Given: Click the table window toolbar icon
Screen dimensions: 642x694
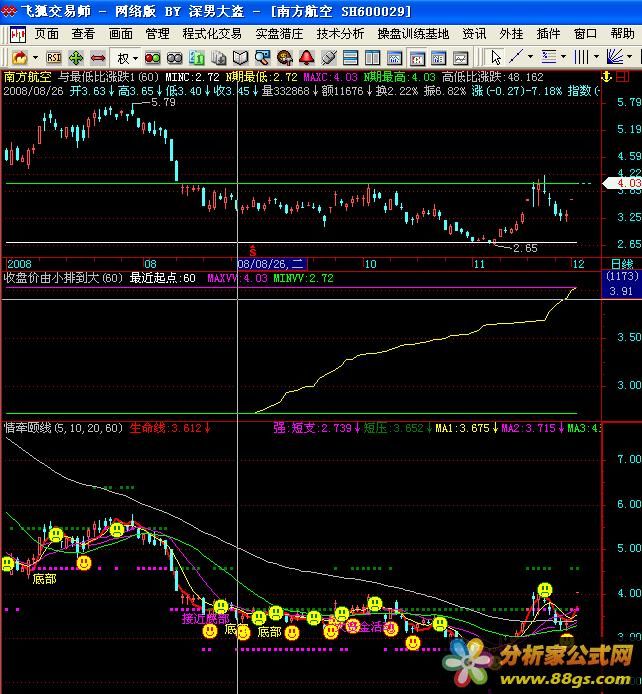Looking at the screenshot, I should 438,58.
